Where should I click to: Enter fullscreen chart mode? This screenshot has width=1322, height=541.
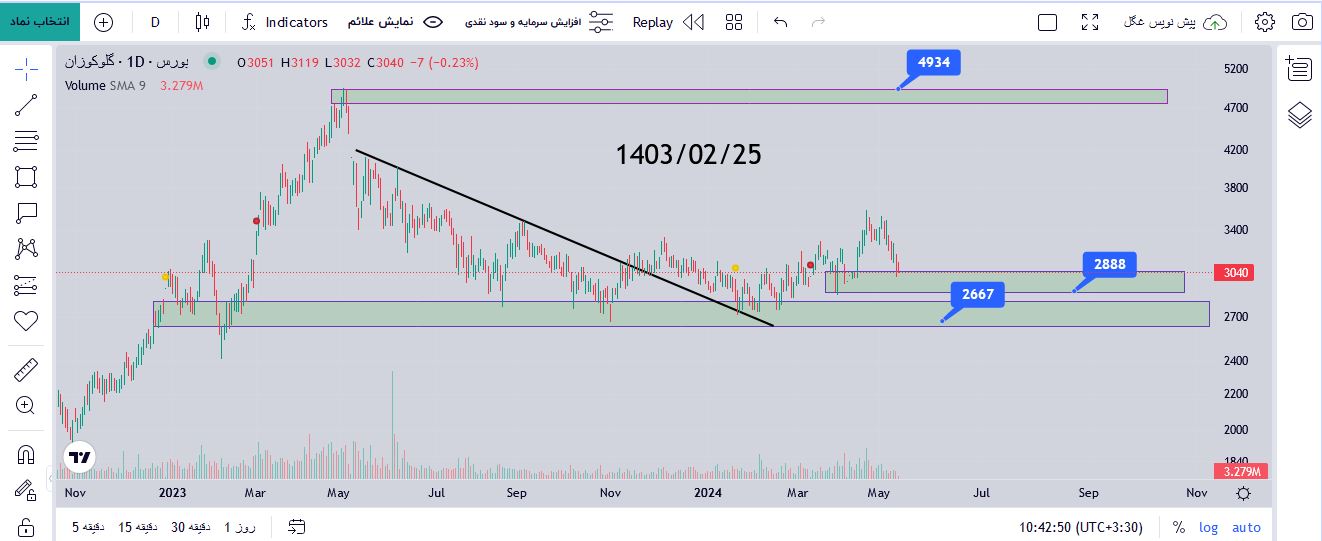(1090, 22)
